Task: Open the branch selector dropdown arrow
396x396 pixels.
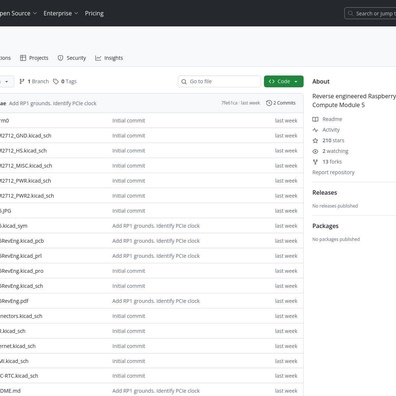Action: [x=7, y=82]
